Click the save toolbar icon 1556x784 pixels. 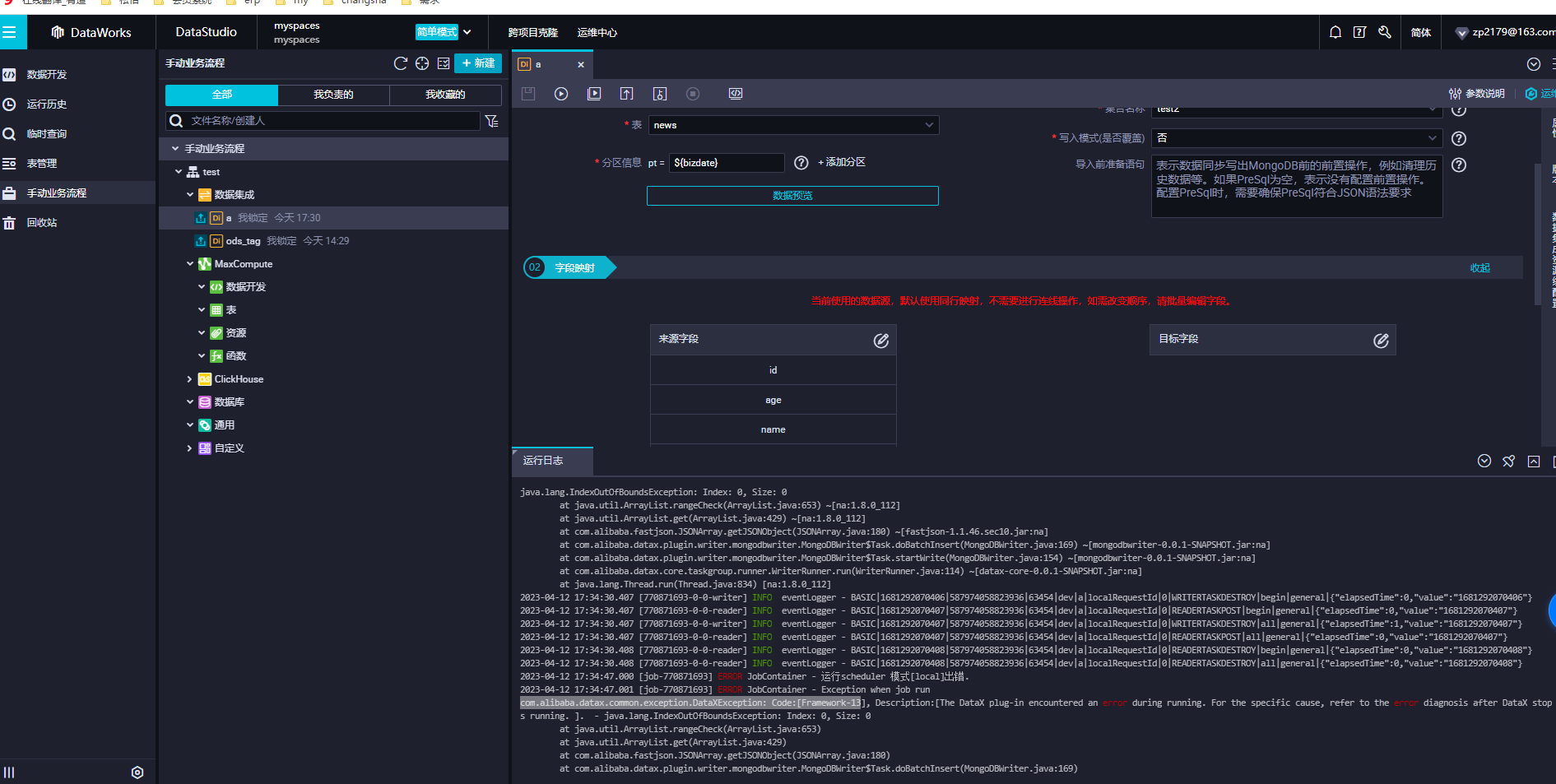coord(528,94)
